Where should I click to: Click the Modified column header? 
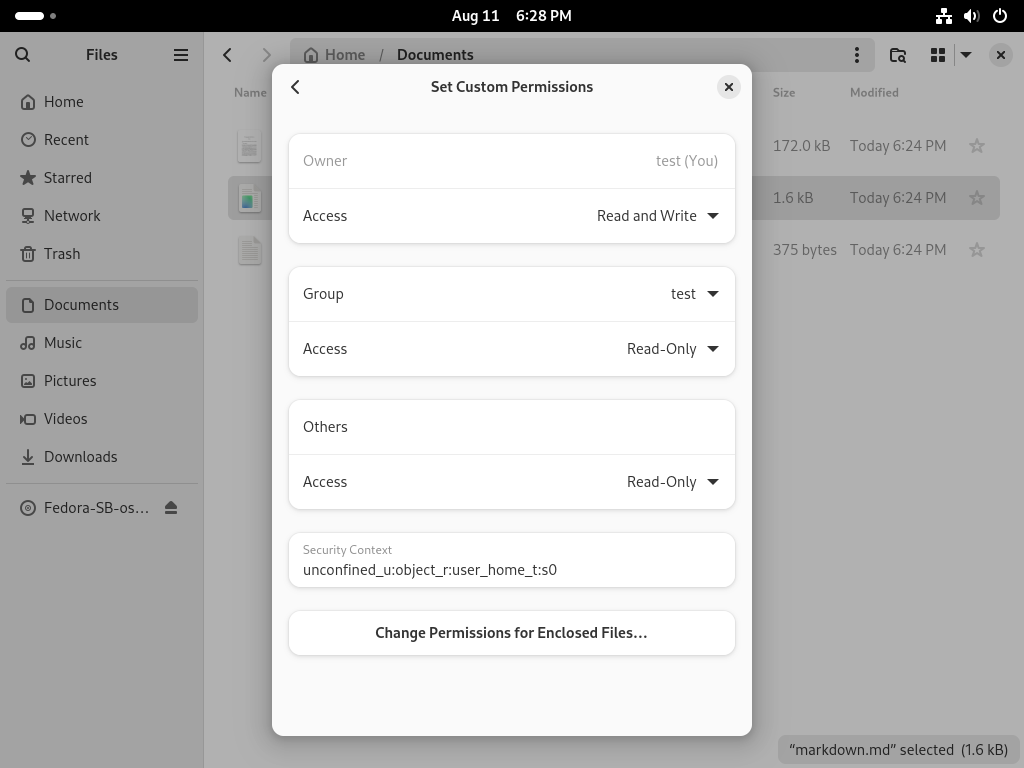(x=874, y=93)
